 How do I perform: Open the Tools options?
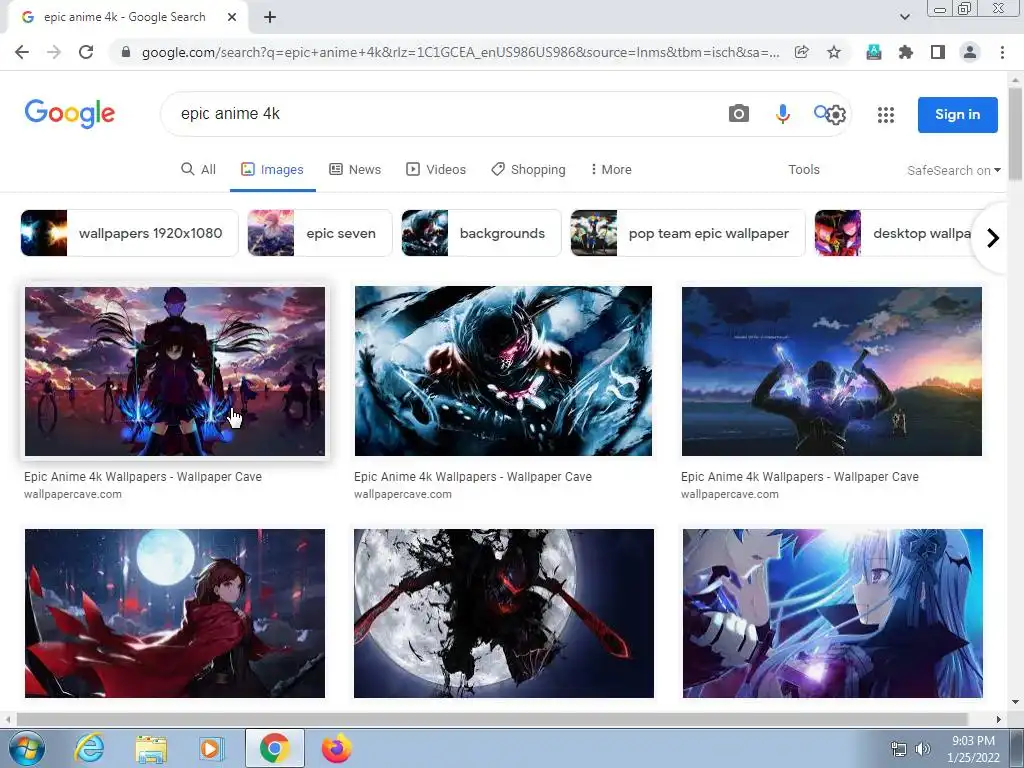tap(803, 169)
